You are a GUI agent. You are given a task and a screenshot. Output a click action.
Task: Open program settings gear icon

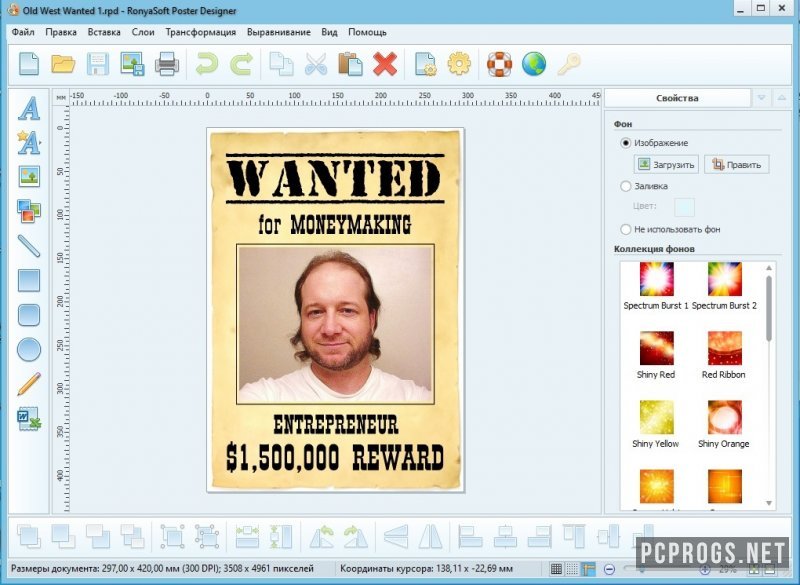coord(459,64)
